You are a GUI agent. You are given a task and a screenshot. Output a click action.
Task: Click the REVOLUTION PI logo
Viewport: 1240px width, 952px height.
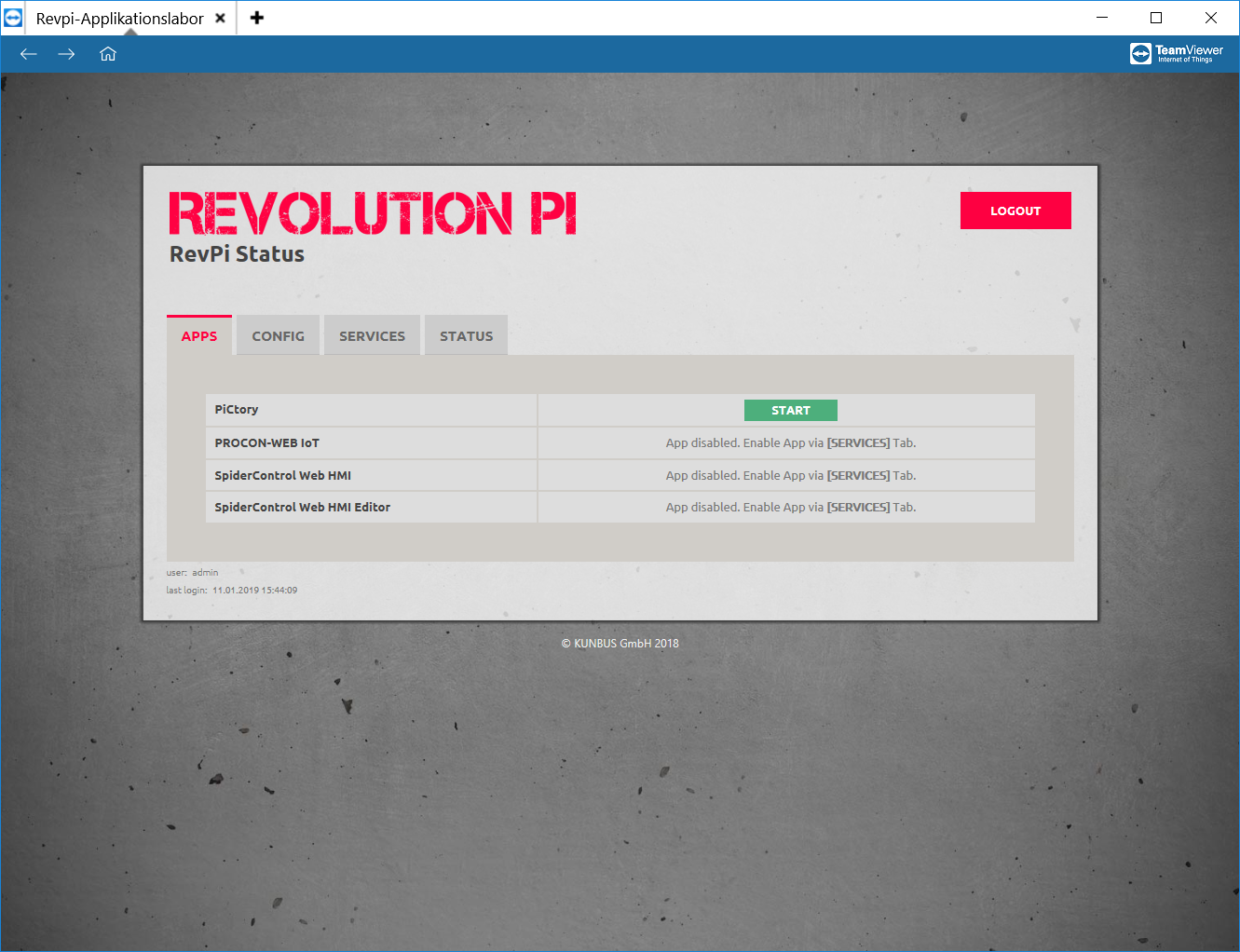[x=373, y=213]
